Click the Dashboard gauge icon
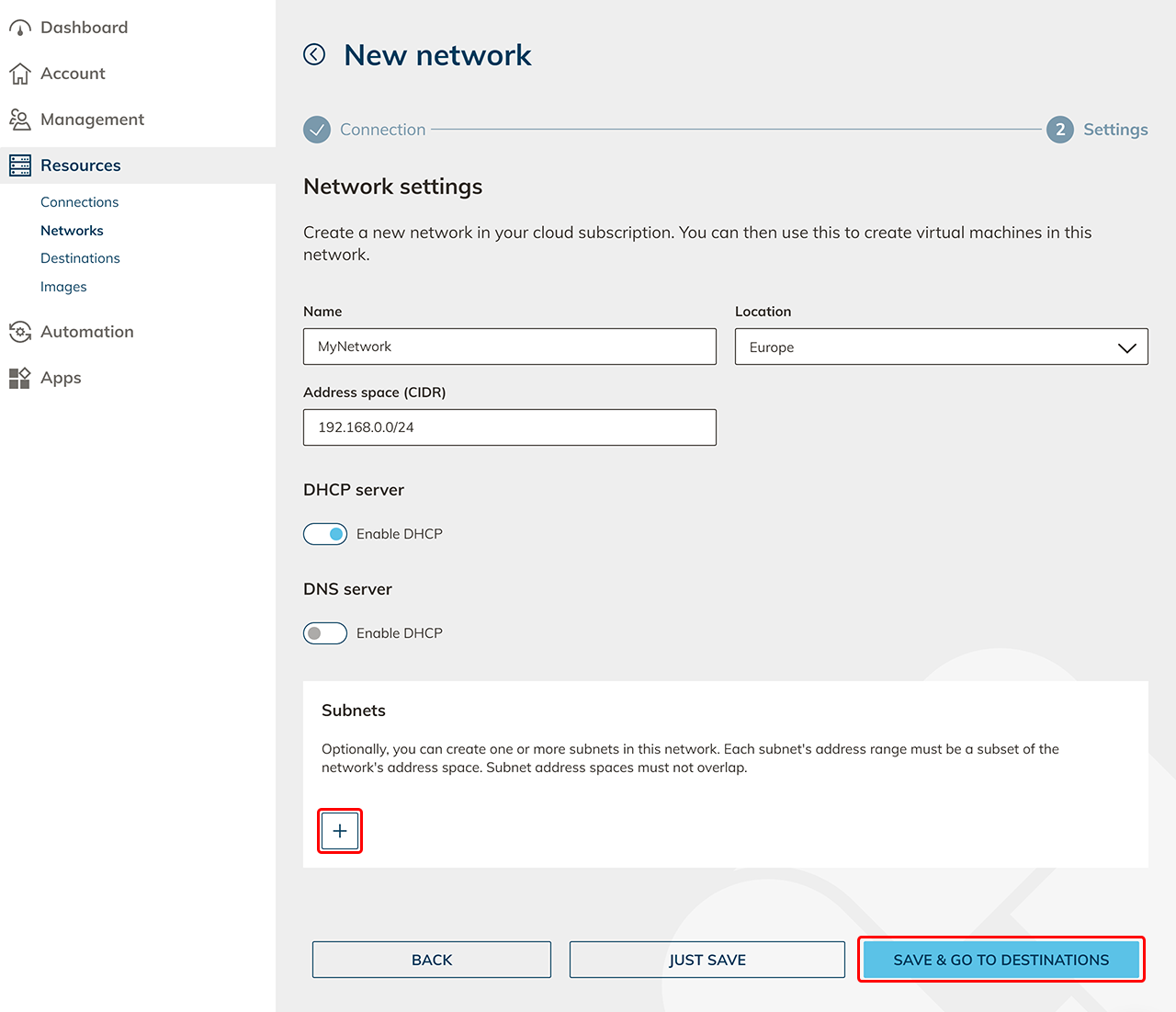This screenshot has width=1176, height=1012. point(20,28)
